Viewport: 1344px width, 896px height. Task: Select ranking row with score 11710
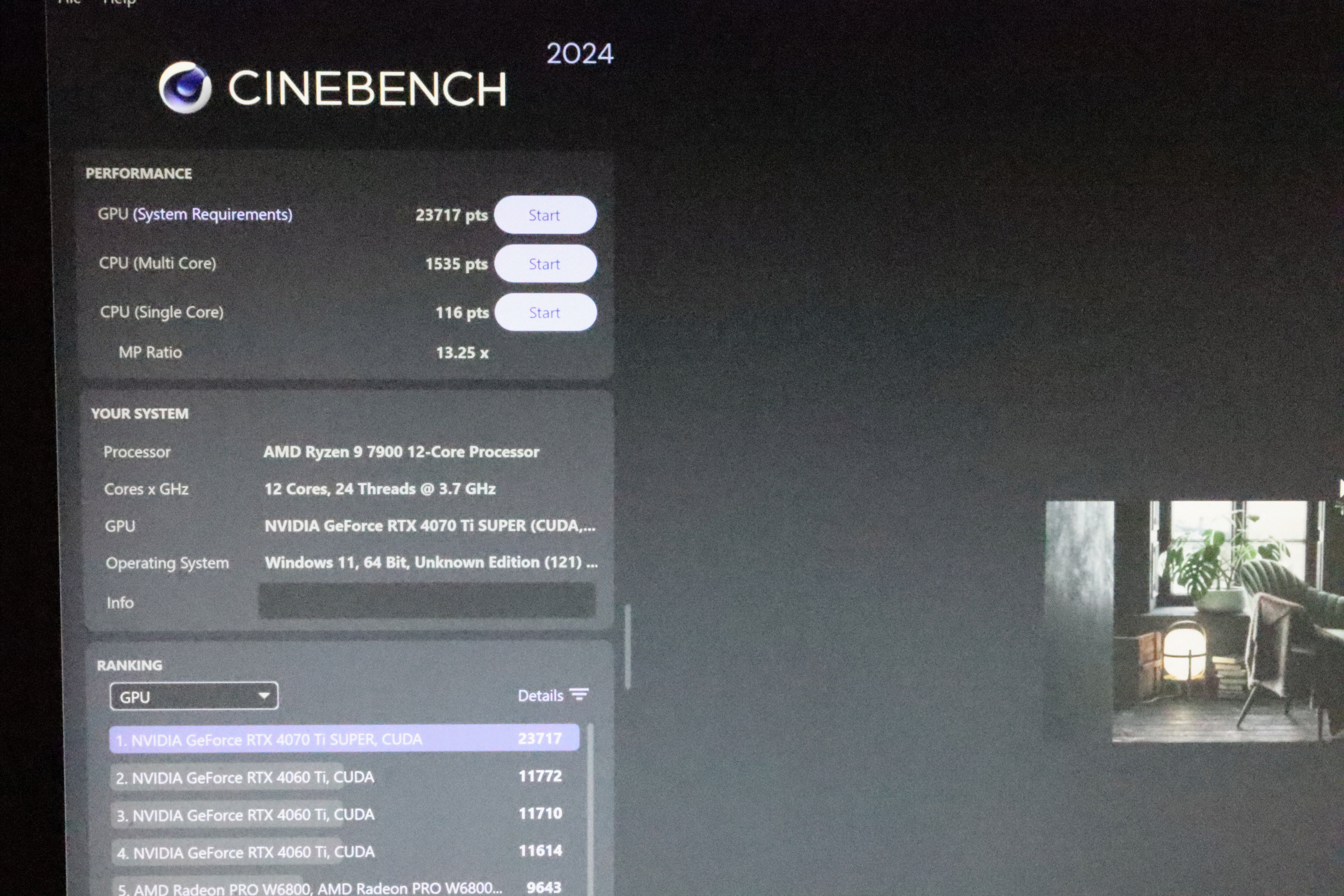344,814
